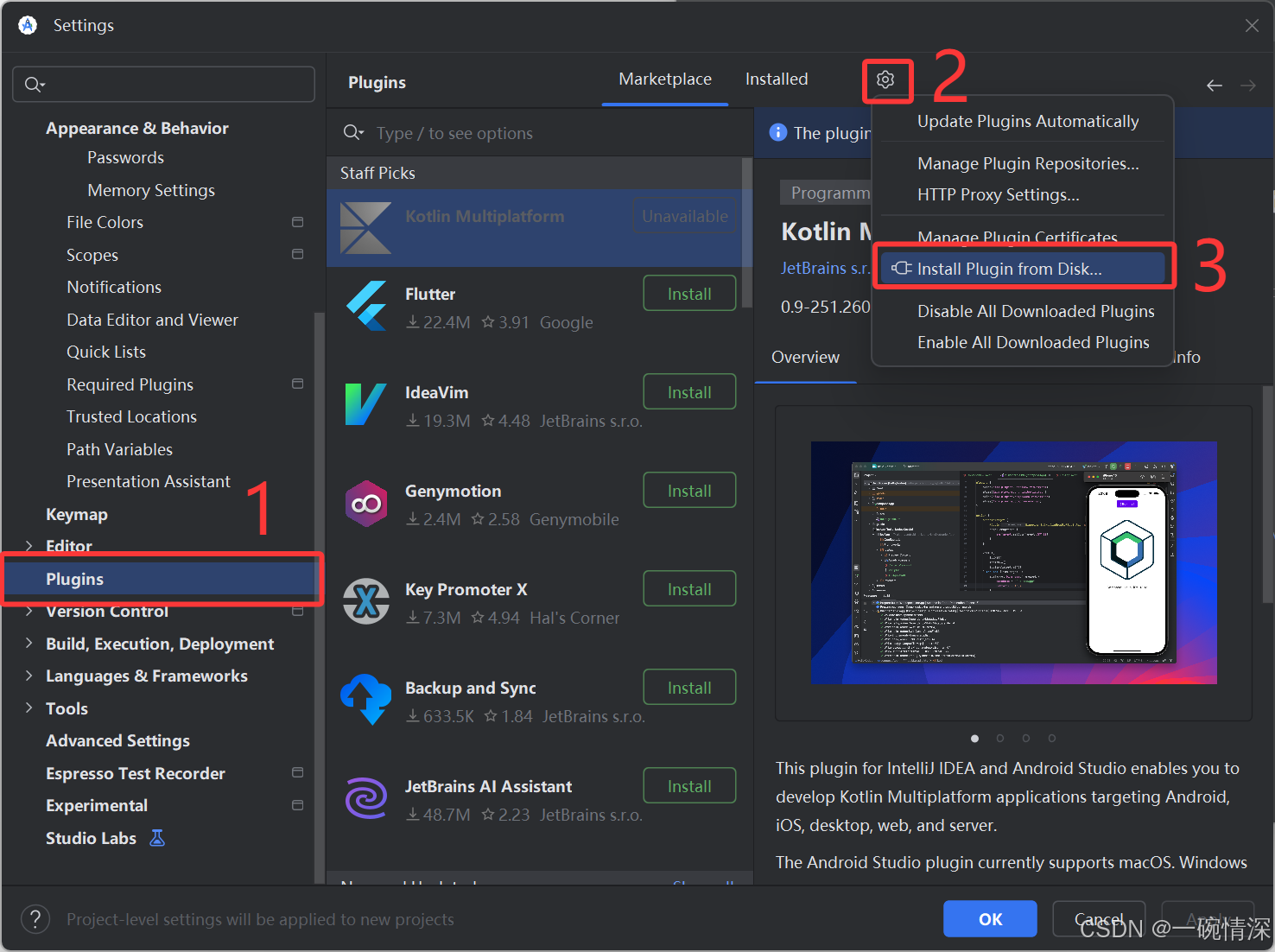This screenshot has height=952, width=1275.
Task: Install the Flutter plugin
Action: 689,294
